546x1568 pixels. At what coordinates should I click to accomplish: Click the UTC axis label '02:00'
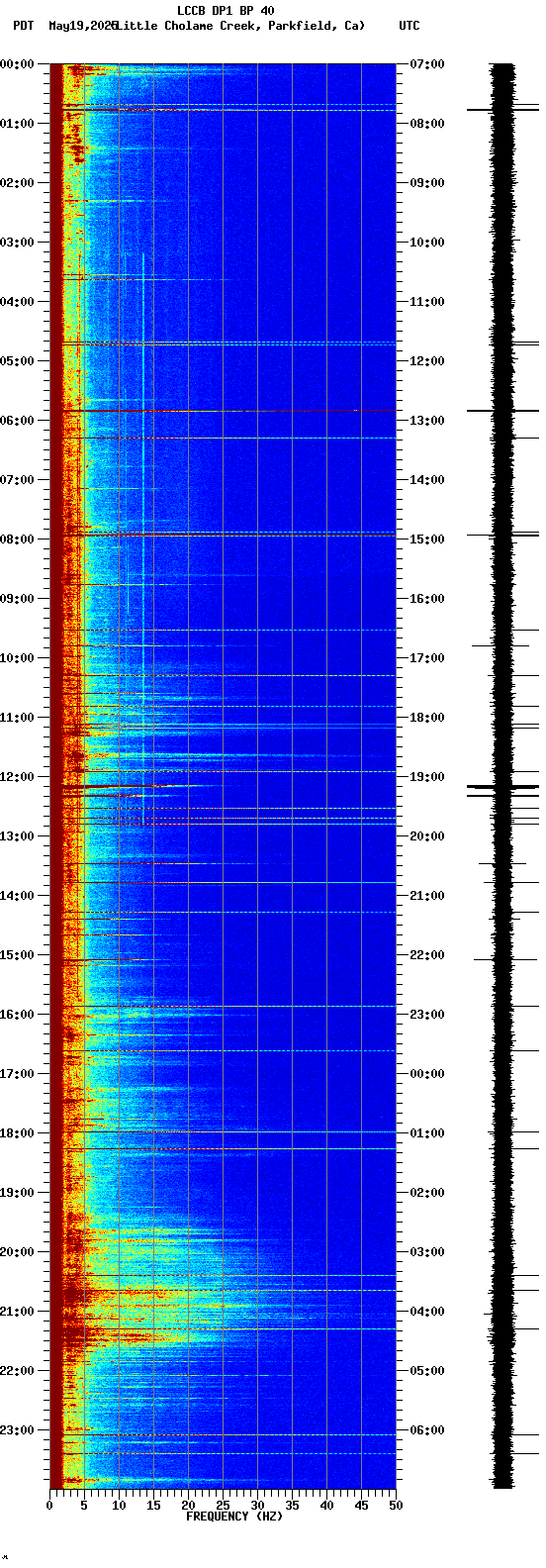click(x=427, y=1193)
